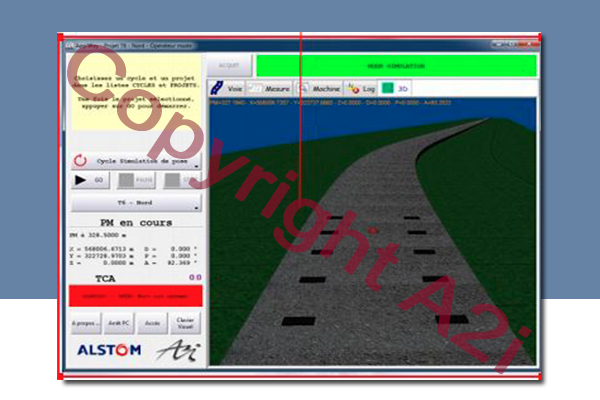The image size is (600, 400).
Task: Click the green MODE SIMULATION status bar
Action: click(x=396, y=65)
